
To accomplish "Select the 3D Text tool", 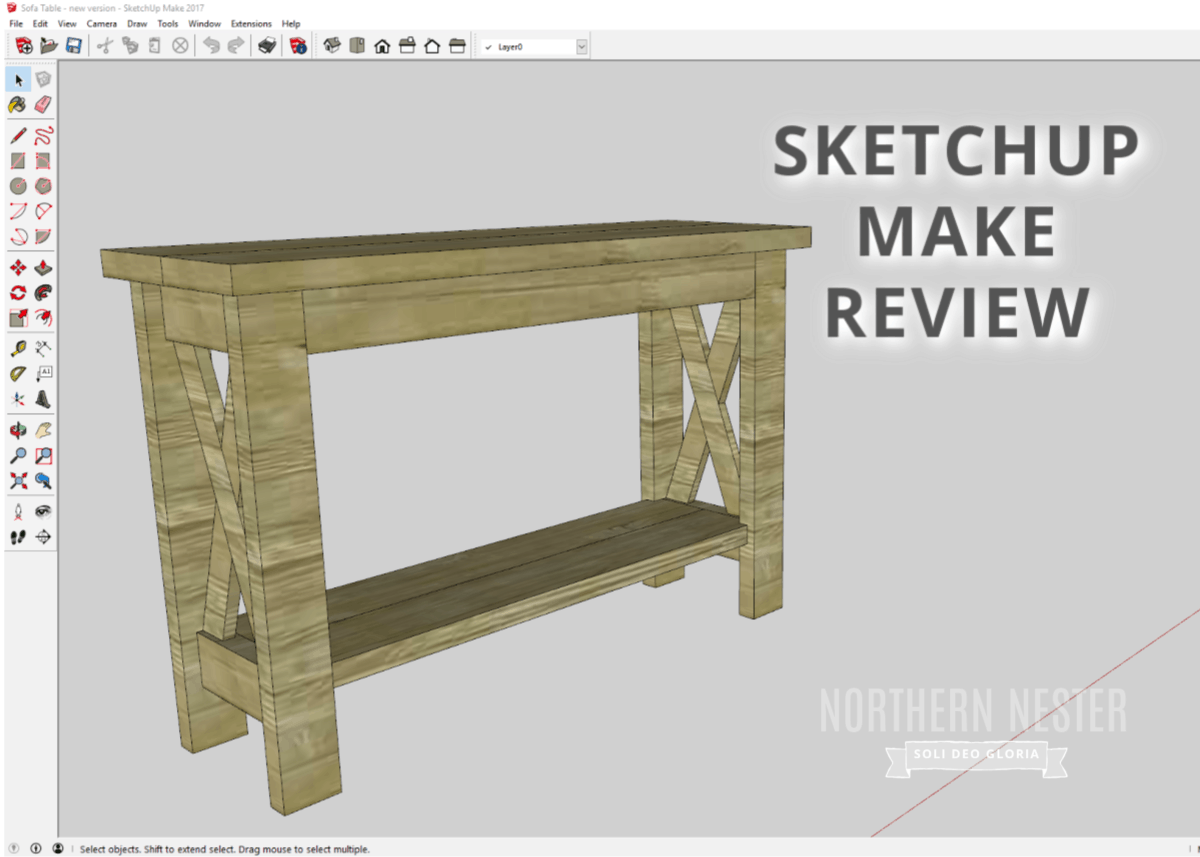I will coord(43,399).
